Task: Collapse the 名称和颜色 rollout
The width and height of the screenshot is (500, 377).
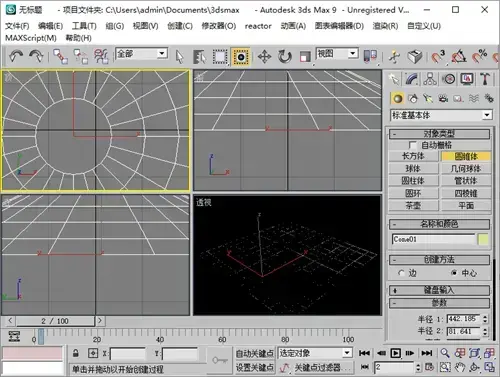Action: 439,224
